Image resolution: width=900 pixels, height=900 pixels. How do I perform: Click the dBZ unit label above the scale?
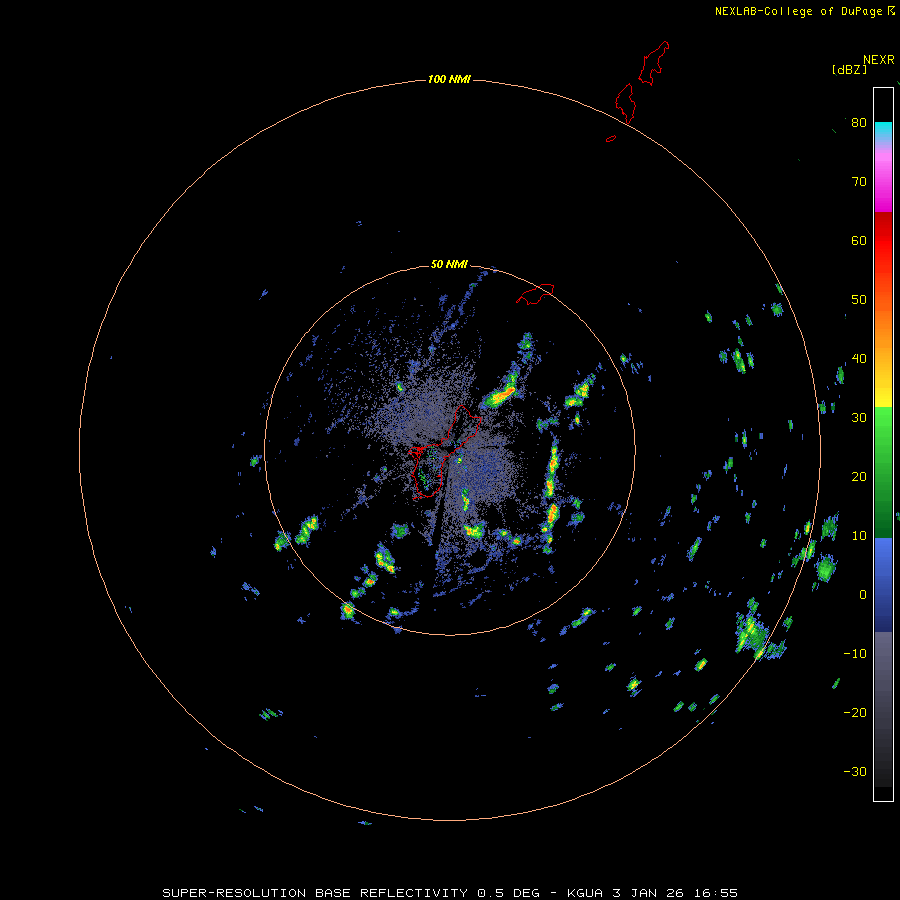(849, 70)
